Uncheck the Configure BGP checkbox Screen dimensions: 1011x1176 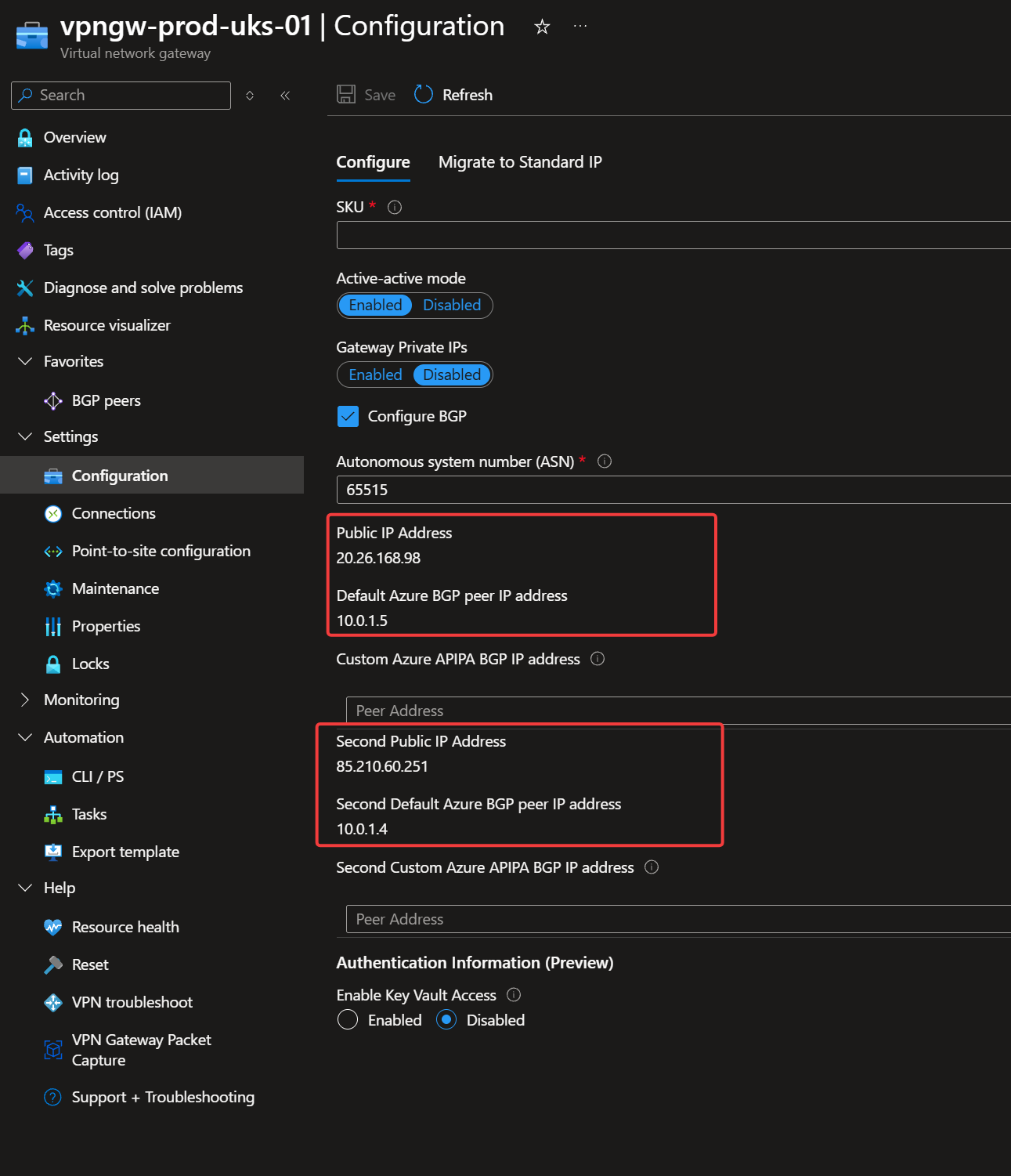[348, 416]
